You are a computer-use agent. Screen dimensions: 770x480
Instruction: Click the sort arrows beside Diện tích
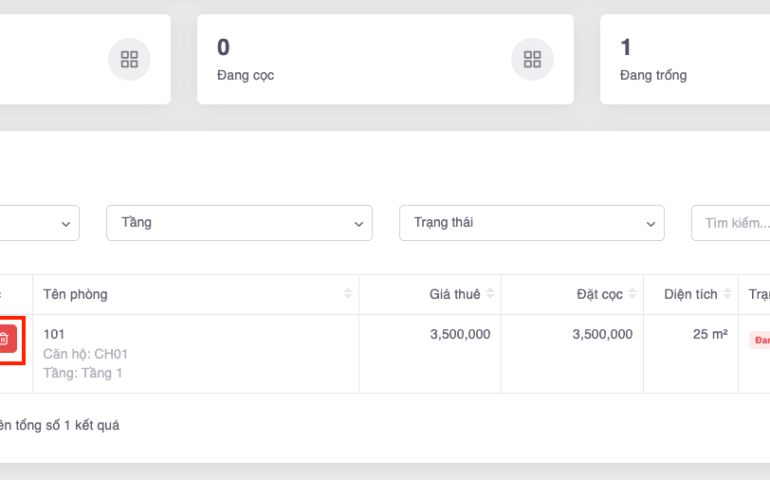click(726, 294)
